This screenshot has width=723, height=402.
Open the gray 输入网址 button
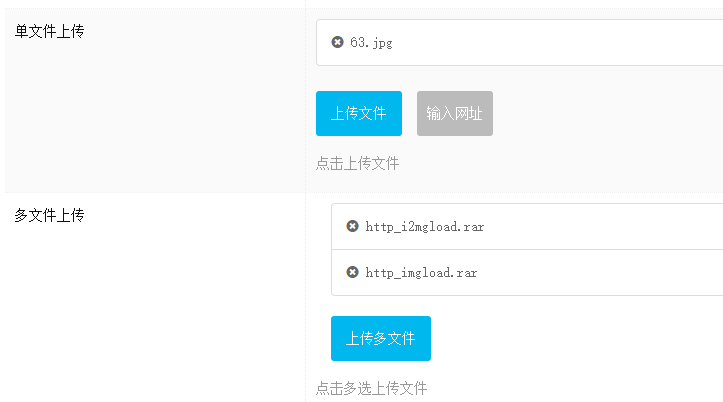coord(455,113)
